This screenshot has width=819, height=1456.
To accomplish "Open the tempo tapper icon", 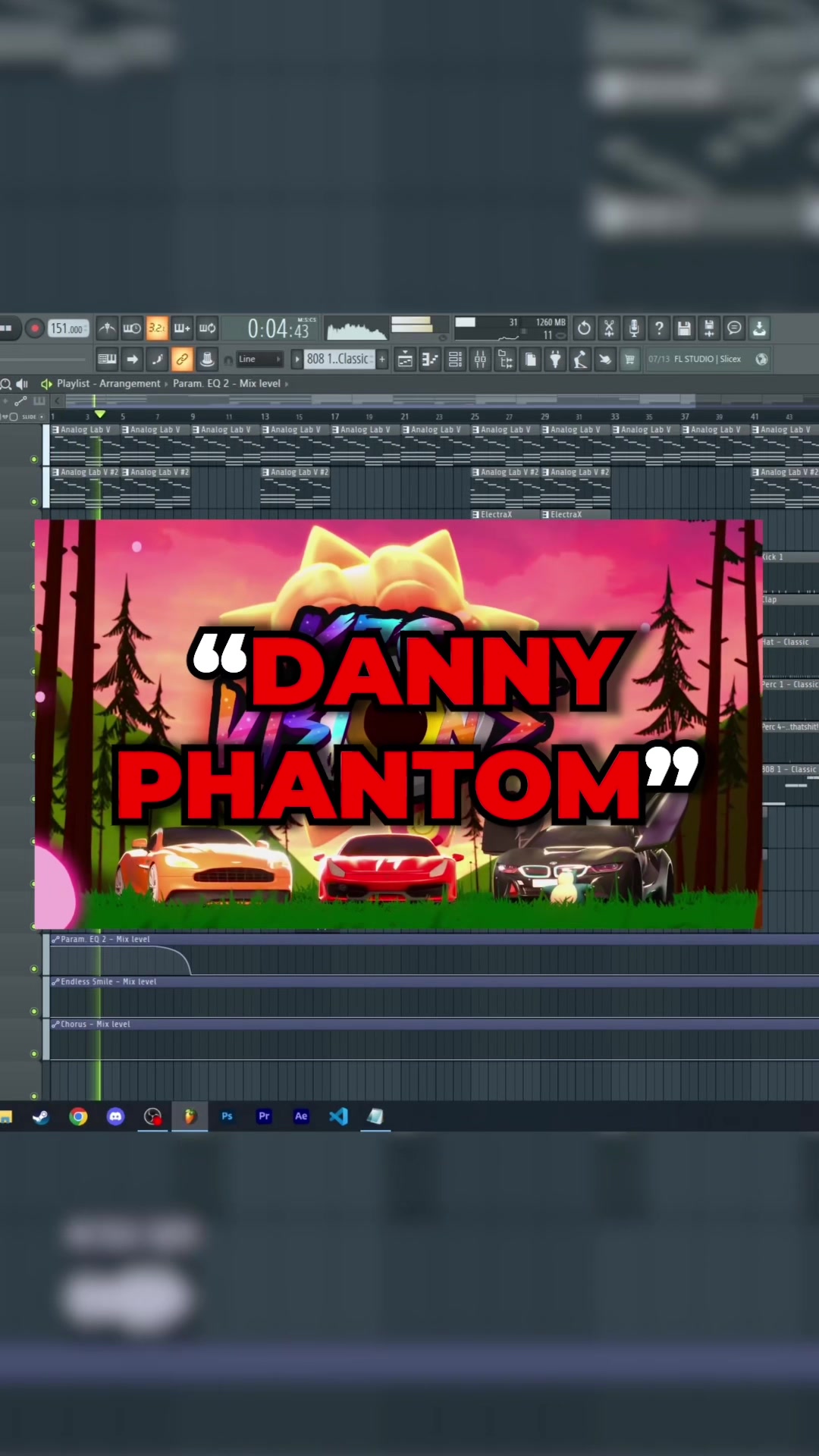I will (580, 359).
